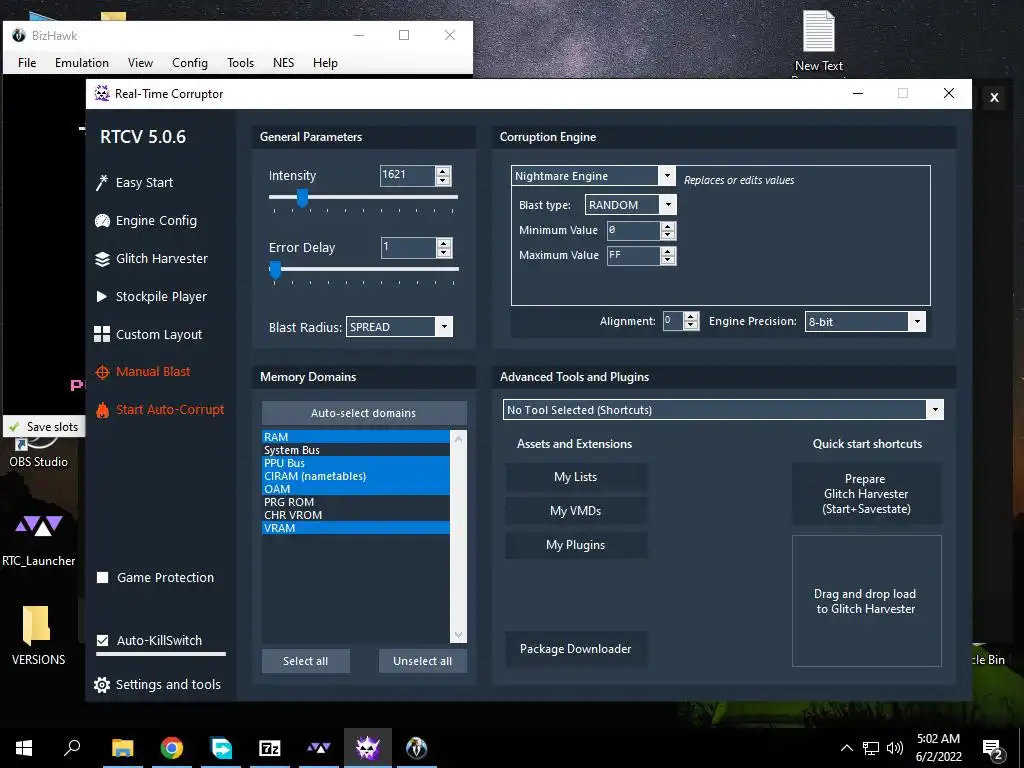Select PRG ROM memory domain

356,502
